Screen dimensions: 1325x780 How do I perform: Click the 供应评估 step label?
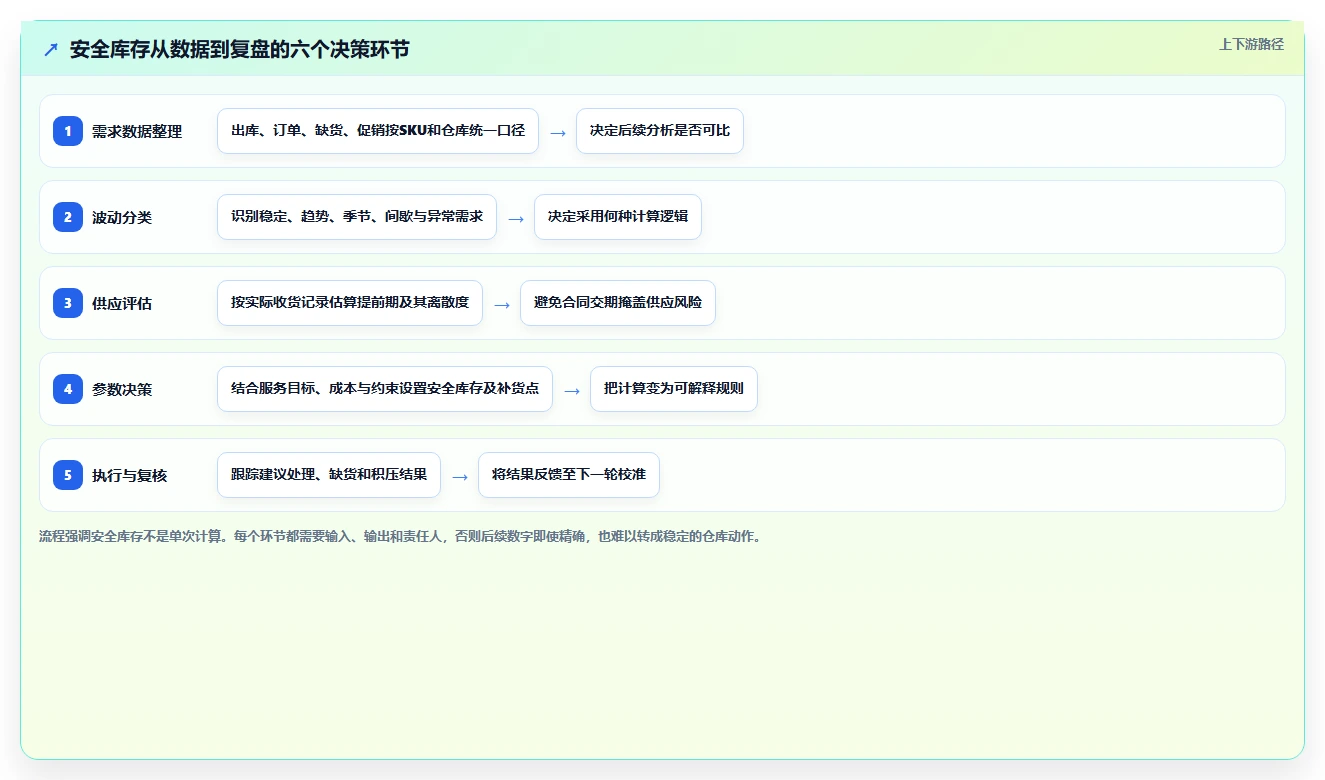click(x=122, y=303)
